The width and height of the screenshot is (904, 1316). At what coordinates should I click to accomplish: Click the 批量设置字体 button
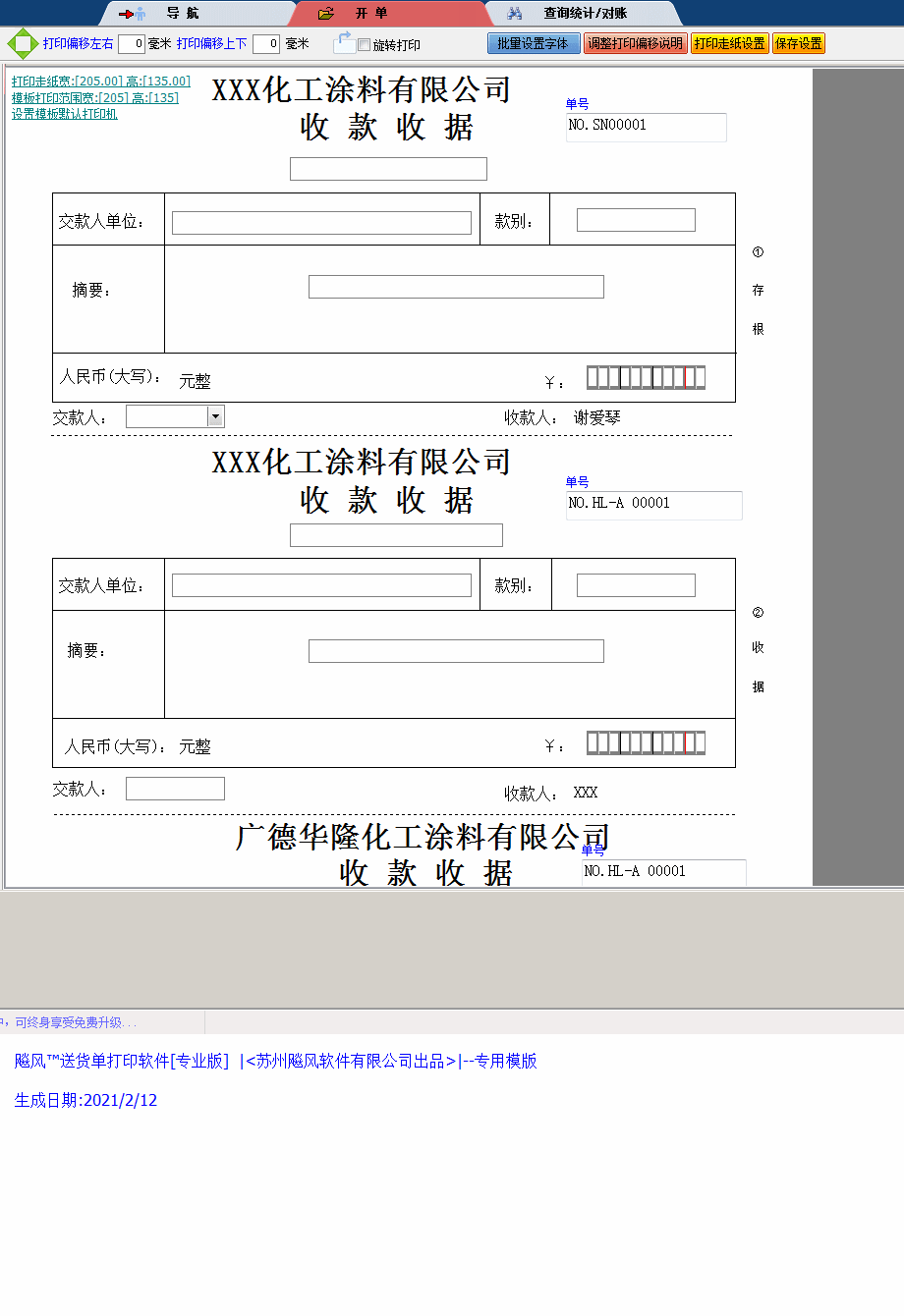pyautogui.click(x=534, y=43)
